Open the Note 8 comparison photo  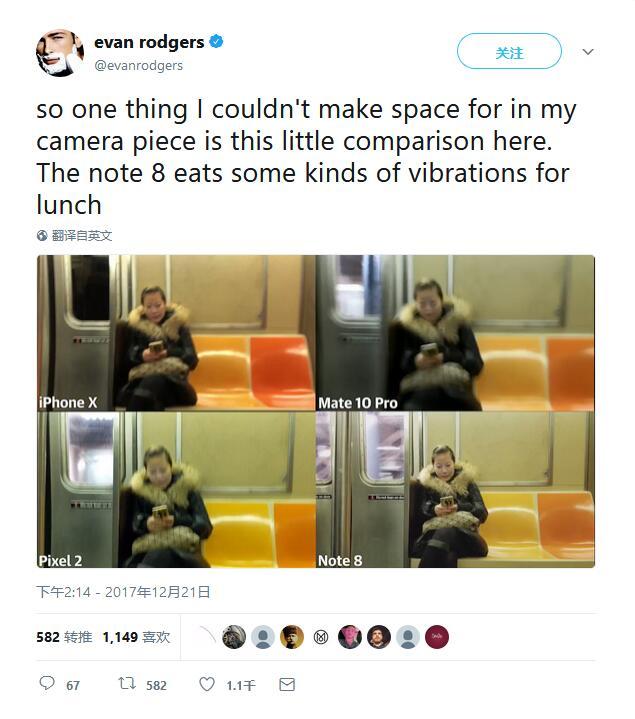455,490
